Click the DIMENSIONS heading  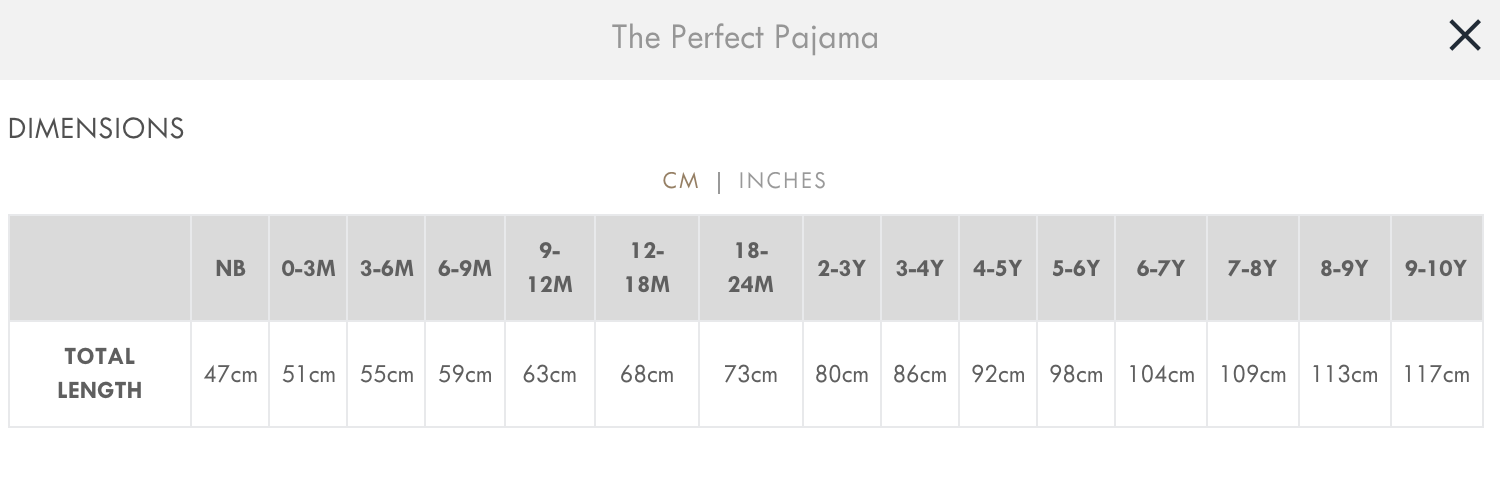pyautogui.click(x=96, y=129)
